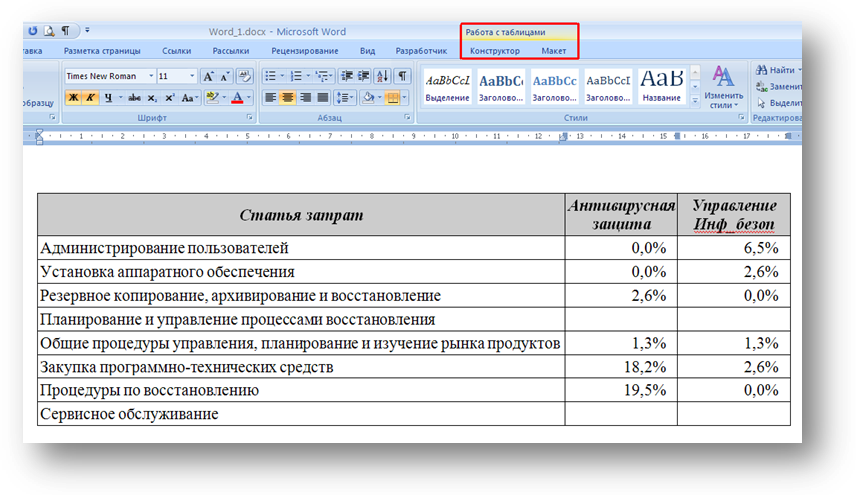856x495 pixels.
Task: Clear text formatting
Action: [245, 76]
